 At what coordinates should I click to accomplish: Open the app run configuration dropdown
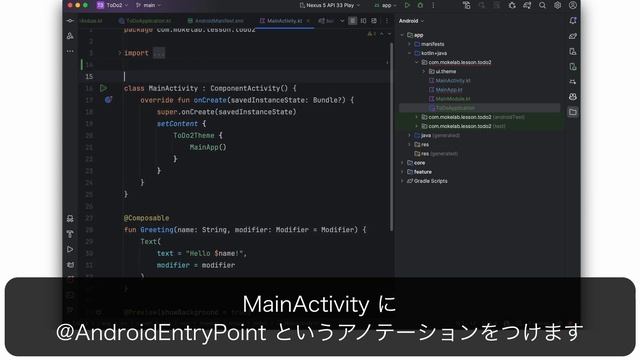pos(386,5)
